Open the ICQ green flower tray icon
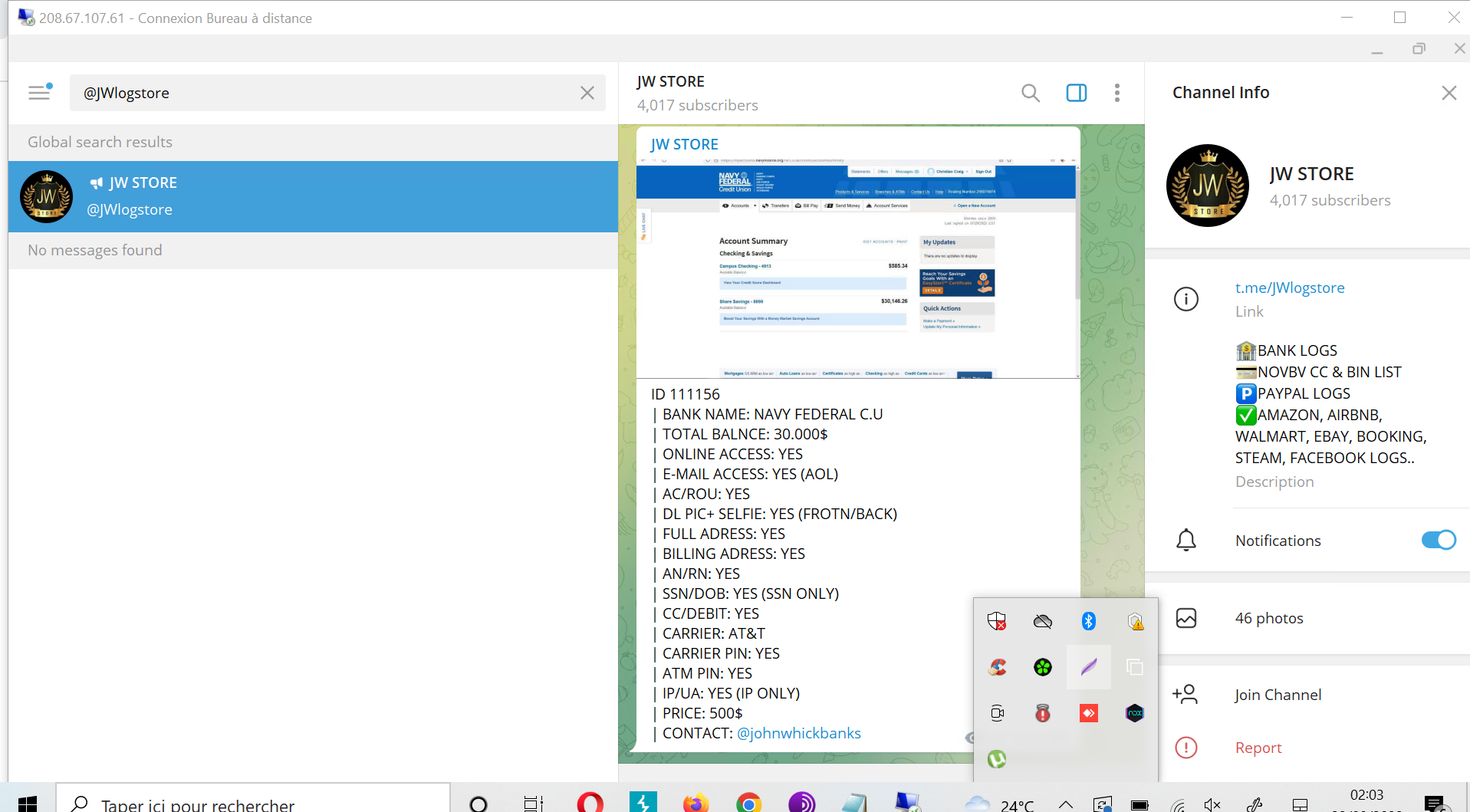The image size is (1470, 812). click(x=1043, y=667)
